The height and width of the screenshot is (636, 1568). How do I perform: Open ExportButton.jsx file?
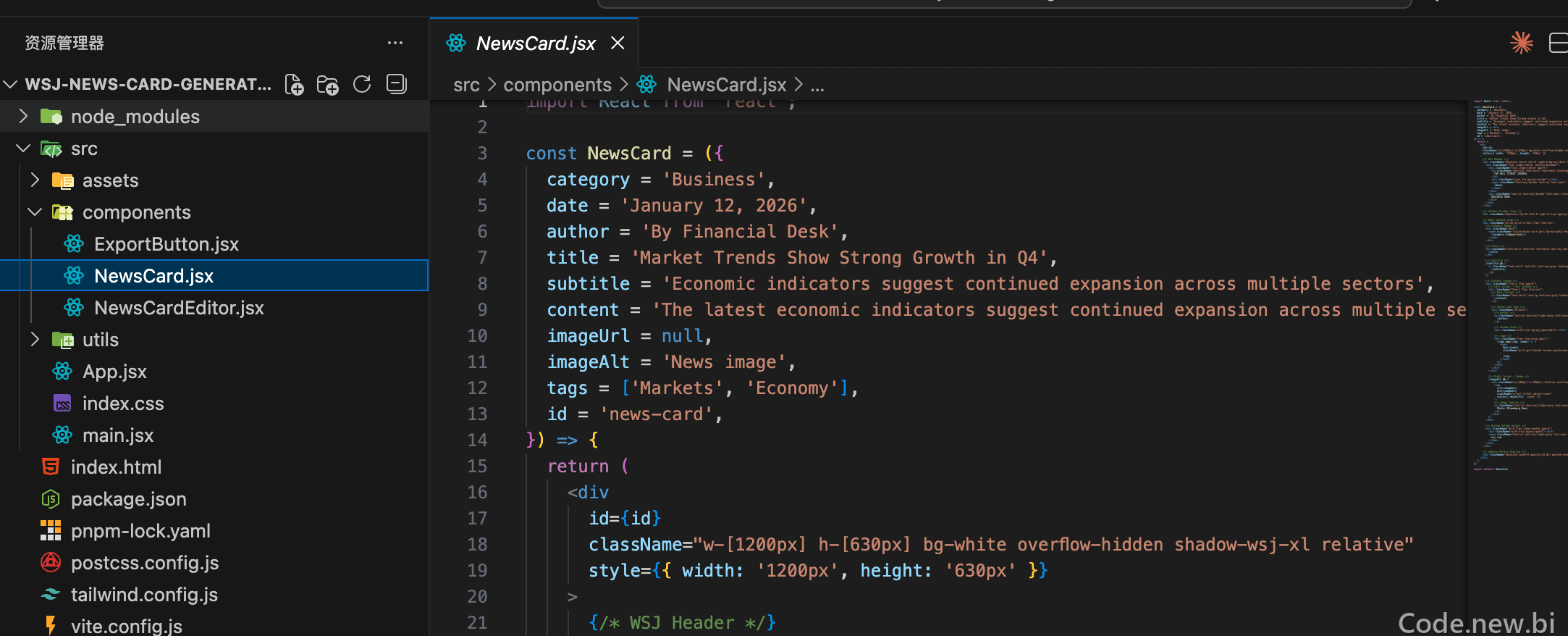click(x=167, y=244)
